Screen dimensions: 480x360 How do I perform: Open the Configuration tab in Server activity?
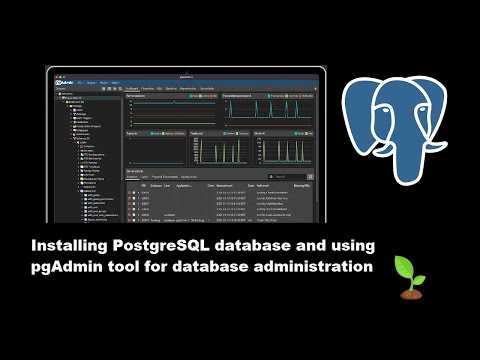(x=189, y=177)
